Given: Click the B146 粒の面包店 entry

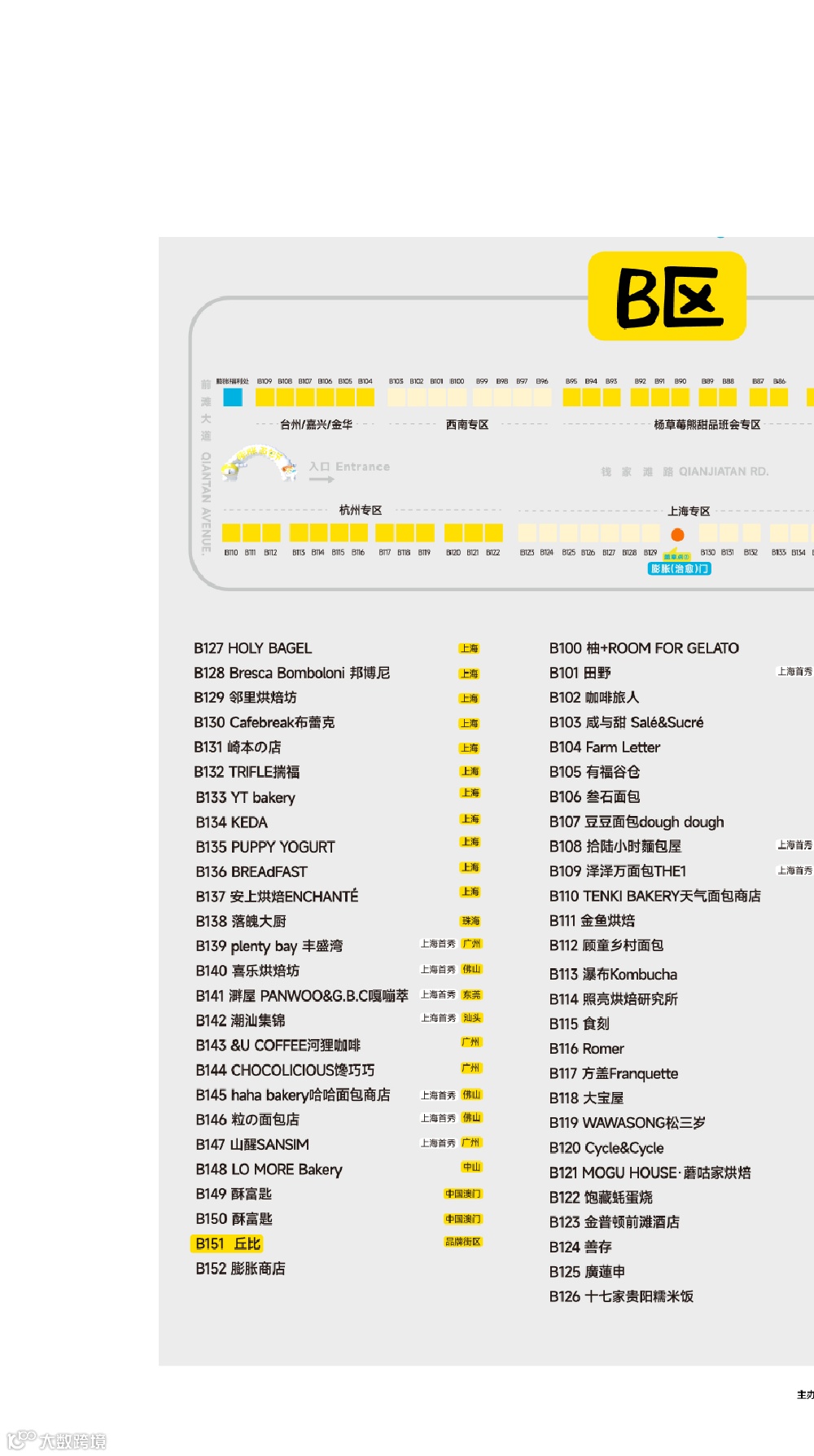Looking at the screenshot, I should (247, 1120).
